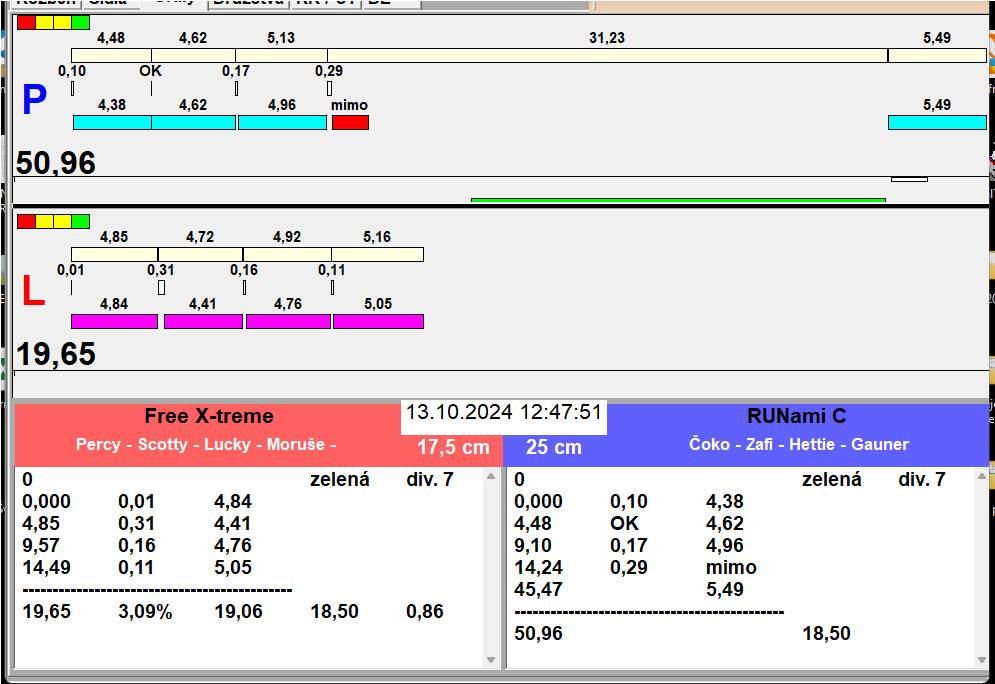The height and width of the screenshot is (684, 995).
Task: Click the 17,5 cm jump height label
Action: pyautogui.click(x=453, y=447)
